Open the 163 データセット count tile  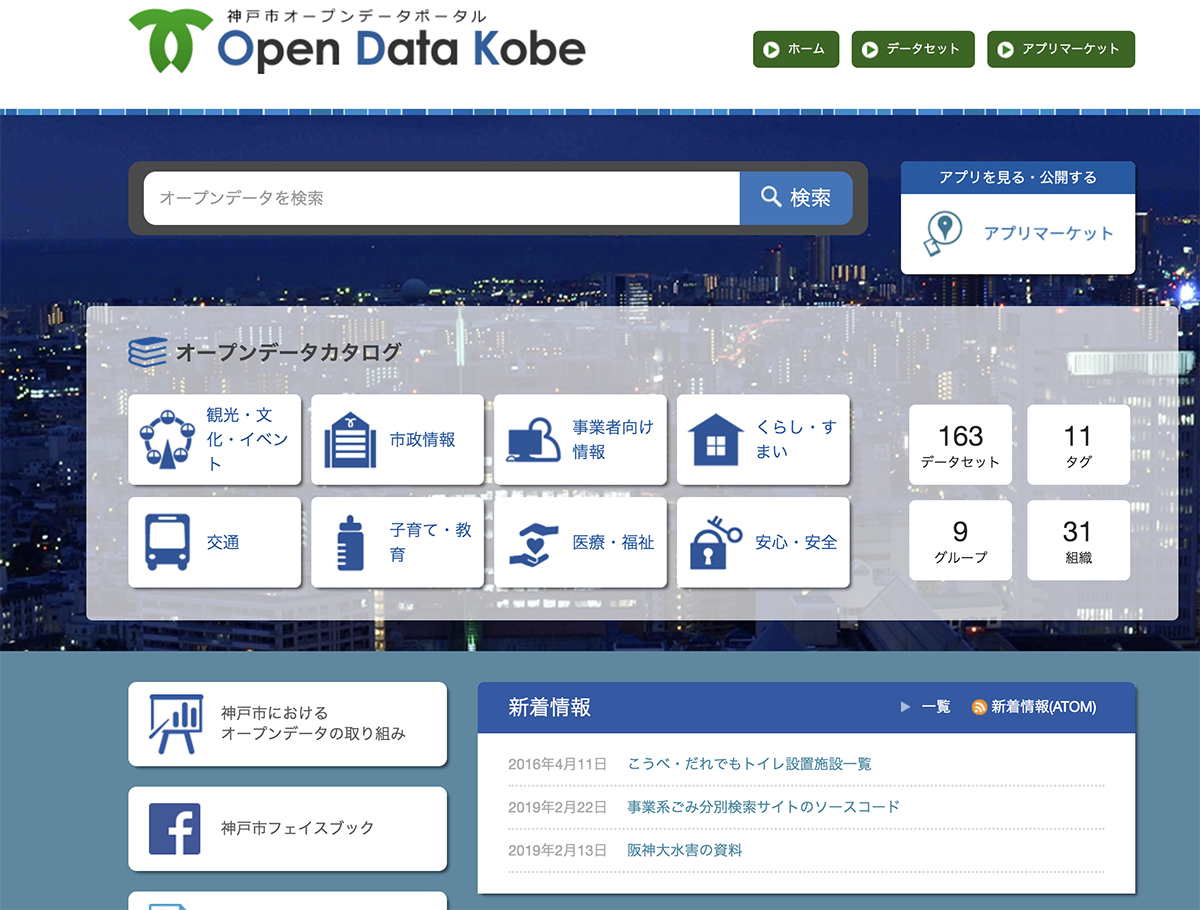click(x=960, y=445)
